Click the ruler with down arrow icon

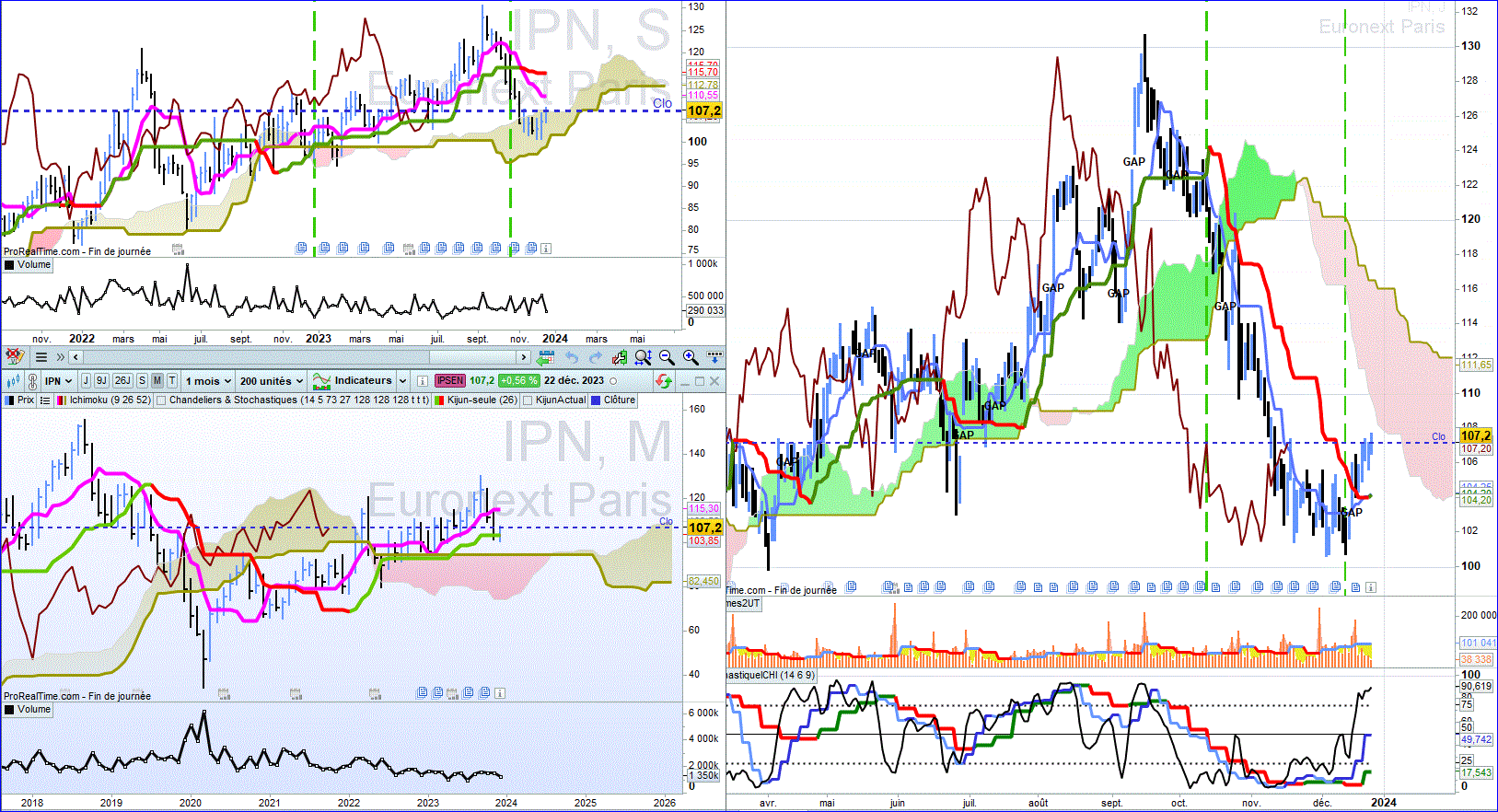714,356
